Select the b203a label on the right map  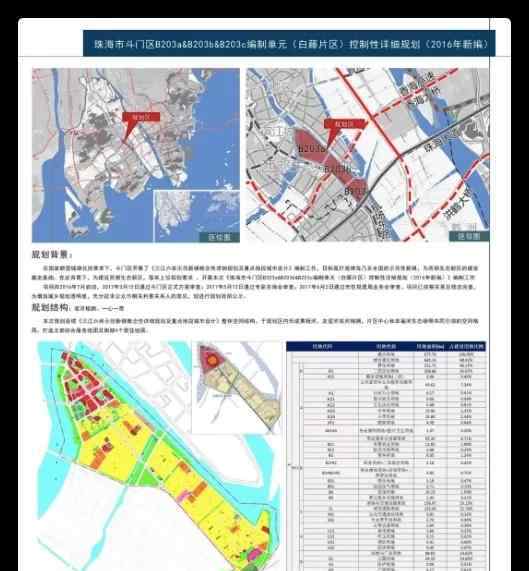(x=311, y=149)
